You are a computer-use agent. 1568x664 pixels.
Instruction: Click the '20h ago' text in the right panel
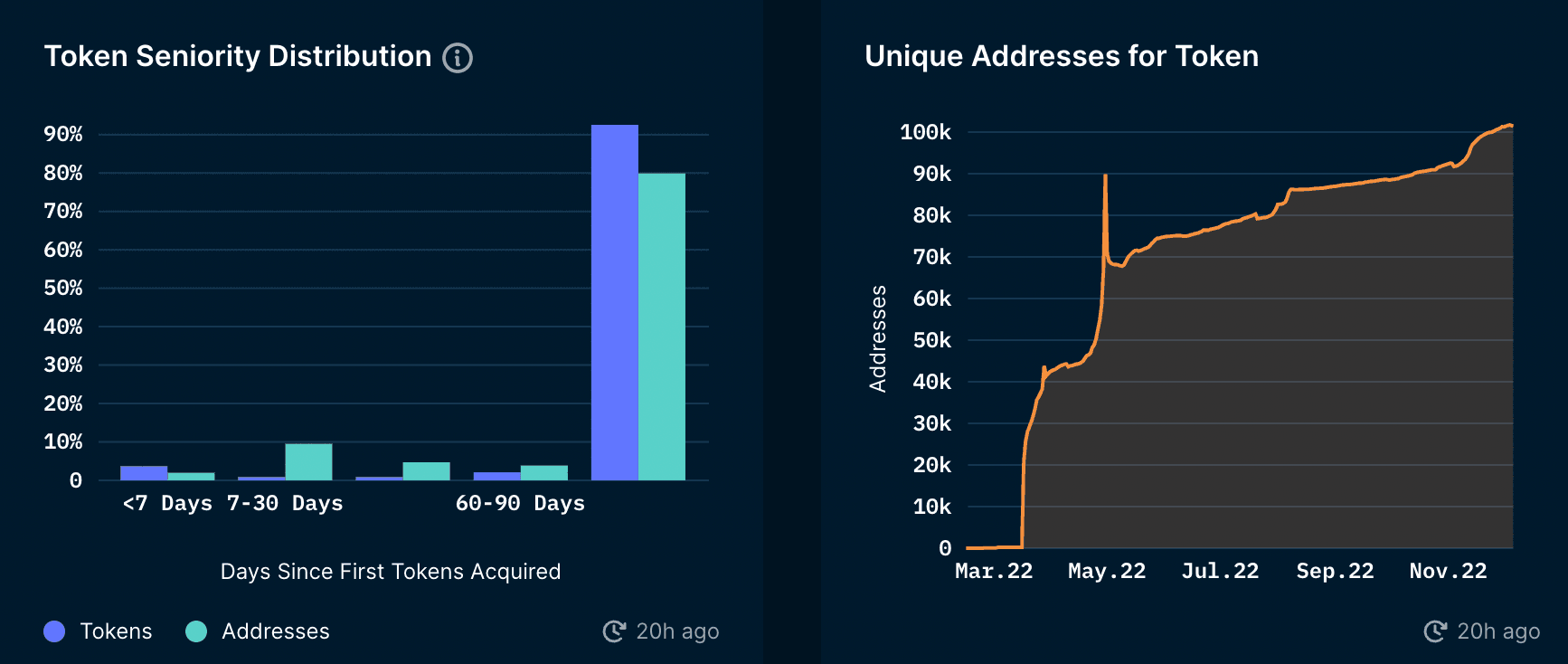coord(1497,631)
